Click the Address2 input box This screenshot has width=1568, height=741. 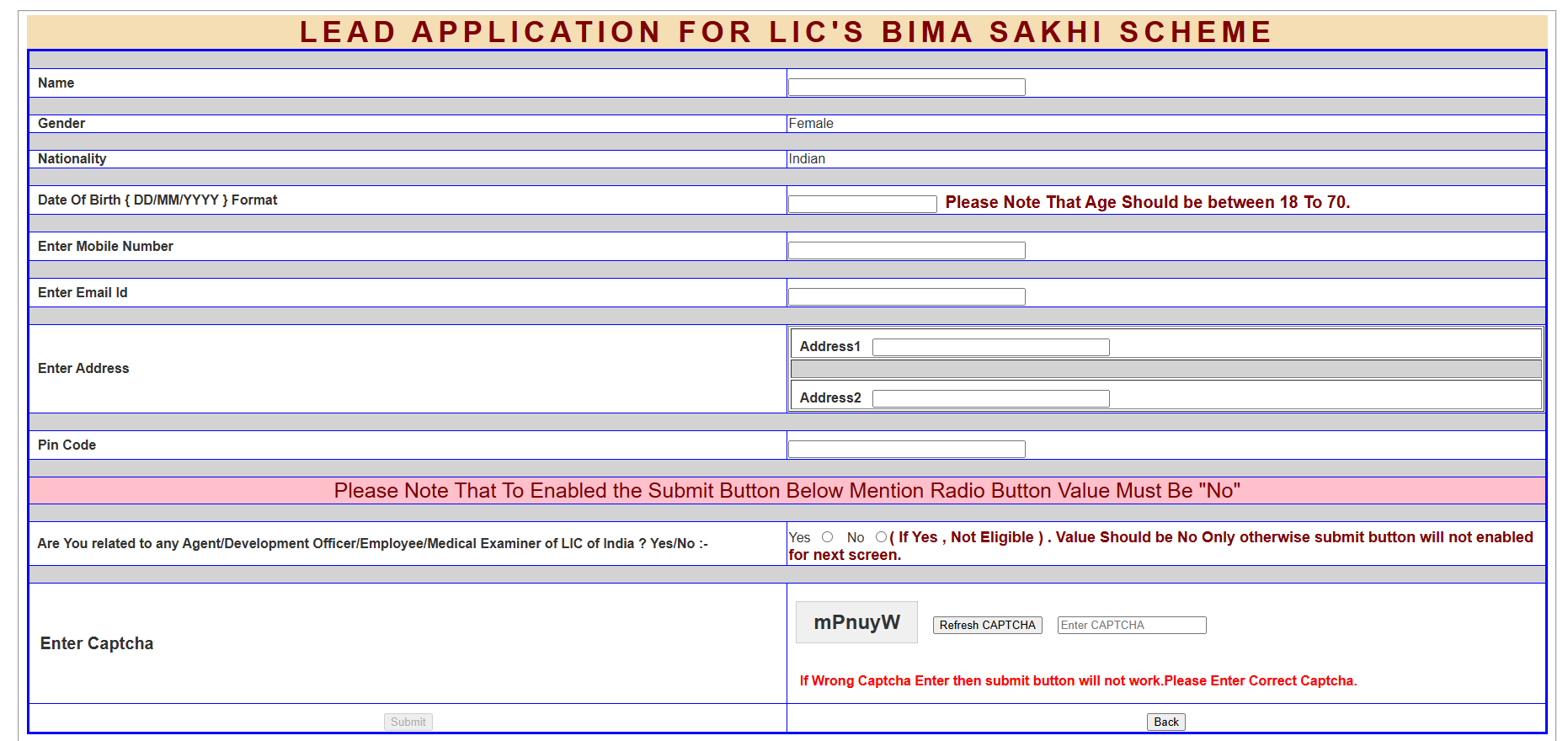(990, 398)
